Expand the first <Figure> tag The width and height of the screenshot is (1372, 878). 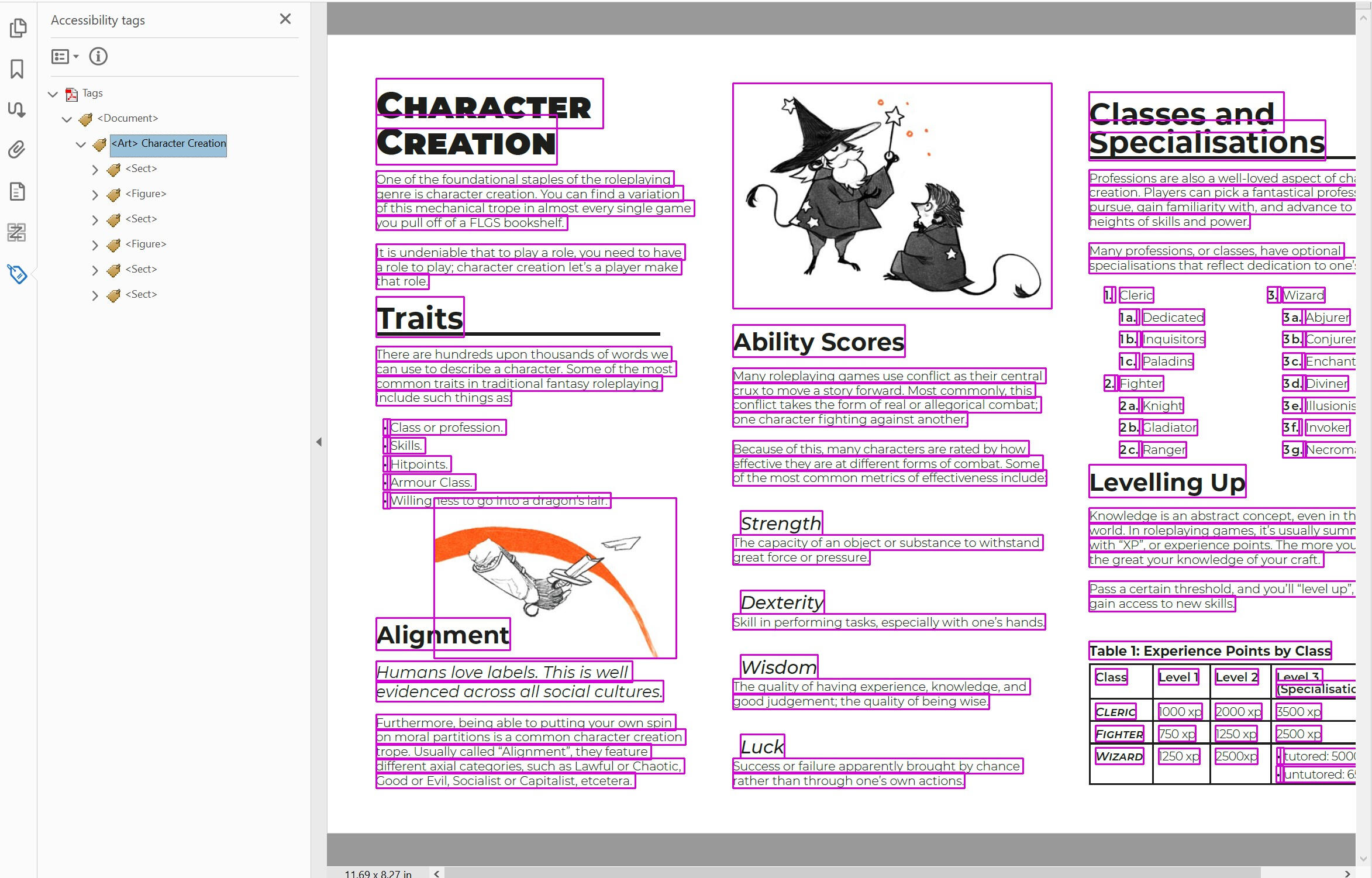coord(95,195)
